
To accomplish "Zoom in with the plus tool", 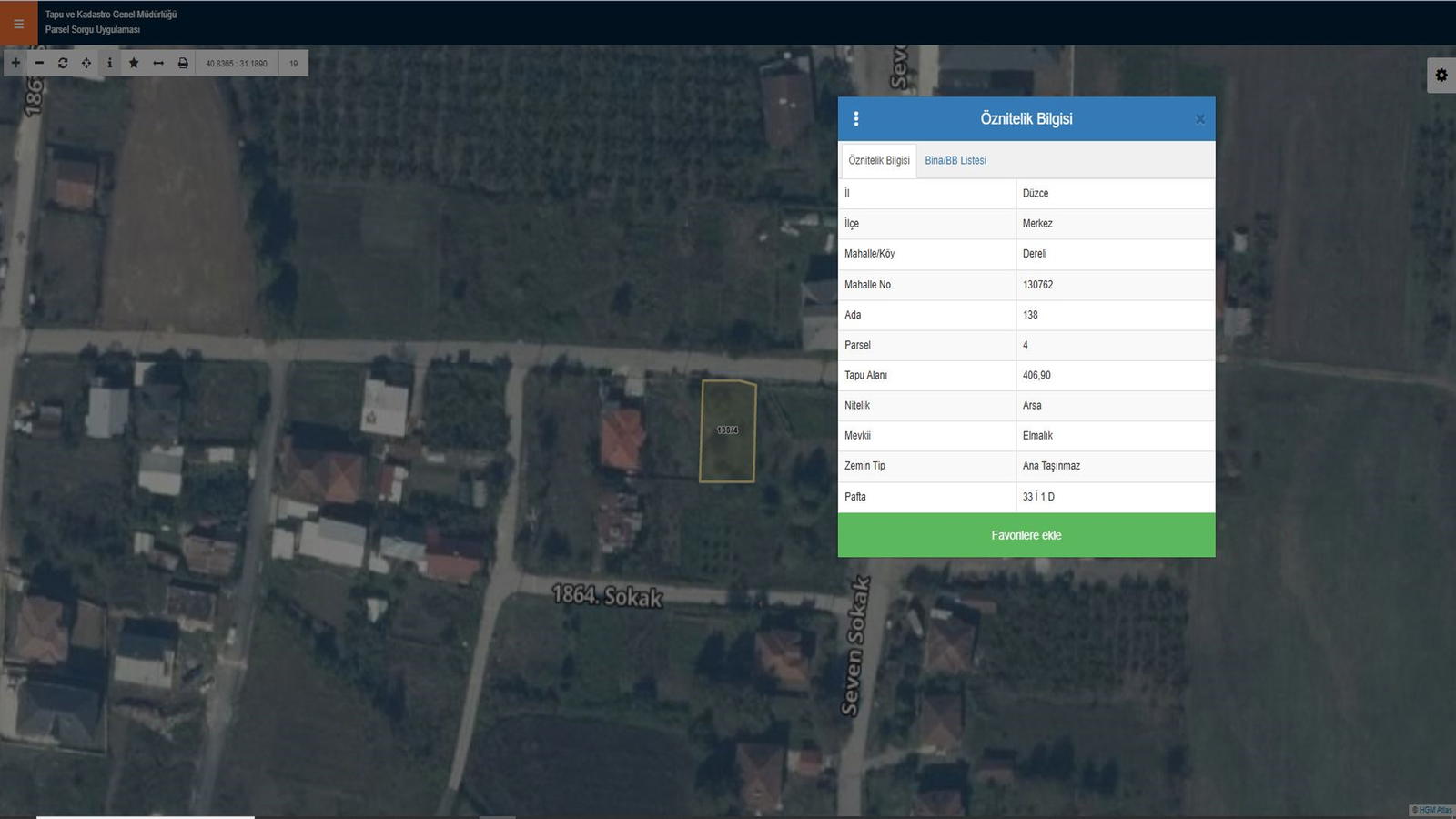I will [15, 63].
